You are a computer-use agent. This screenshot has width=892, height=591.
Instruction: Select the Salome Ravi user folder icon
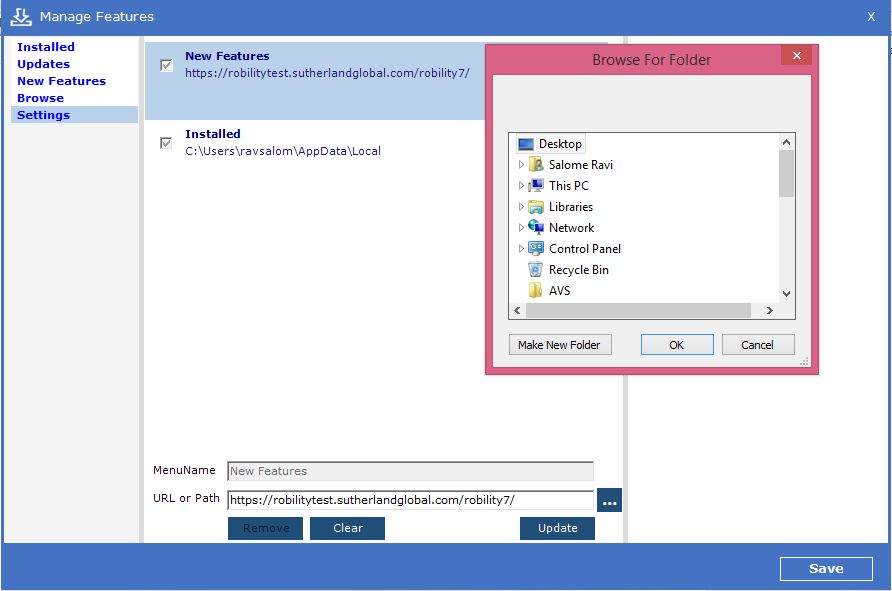click(536, 165)
